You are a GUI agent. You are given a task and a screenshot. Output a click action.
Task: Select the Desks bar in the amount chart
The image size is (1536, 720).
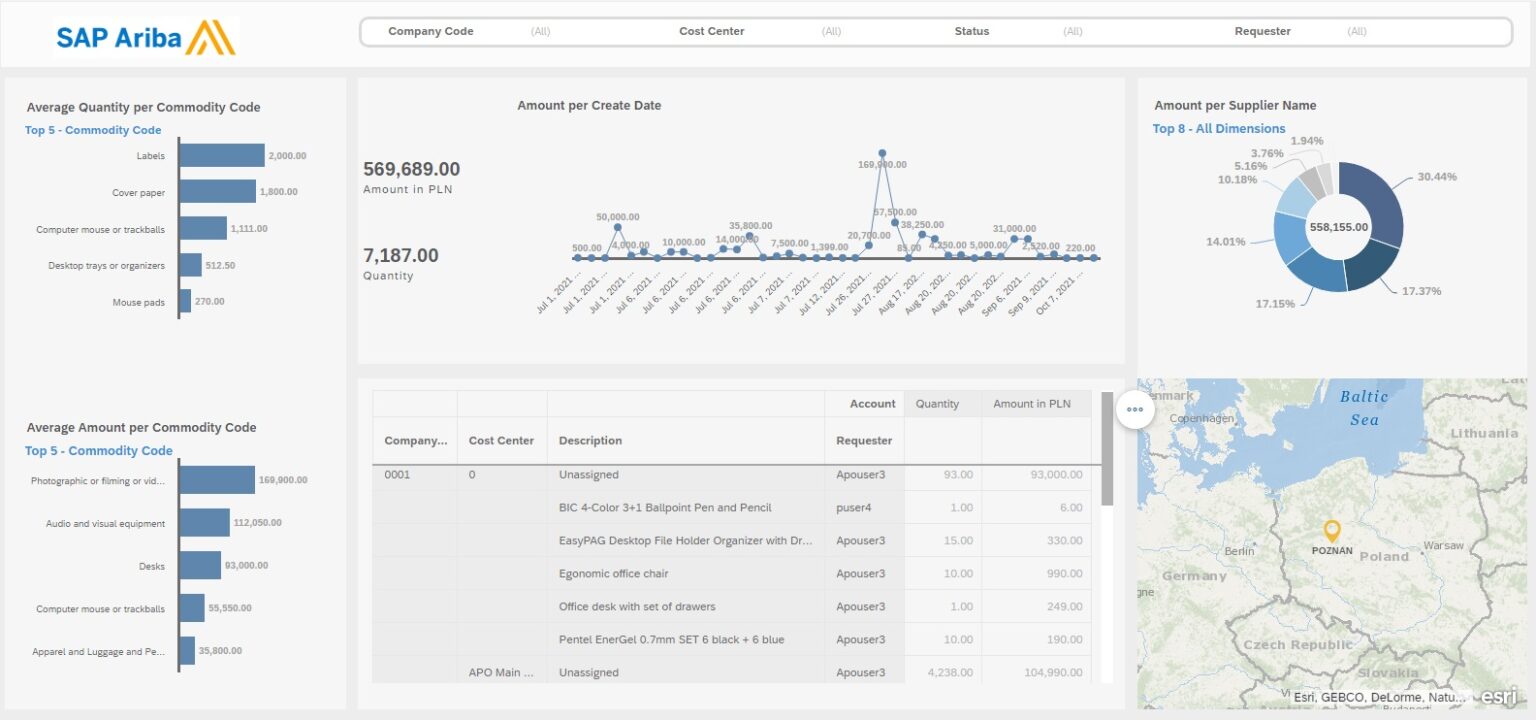pos(198,565)
